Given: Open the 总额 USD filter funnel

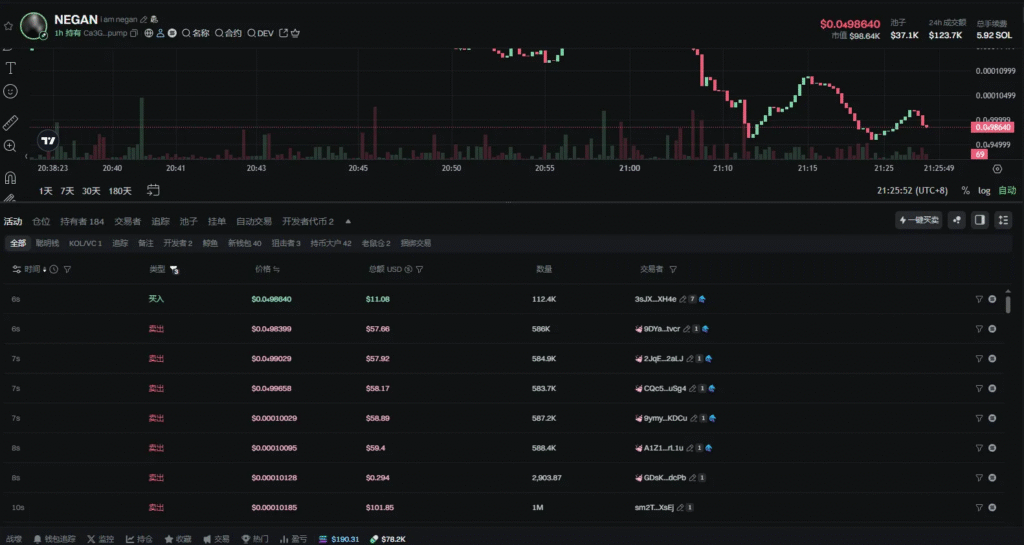Looking at the screenshot, I should (419, 269).
